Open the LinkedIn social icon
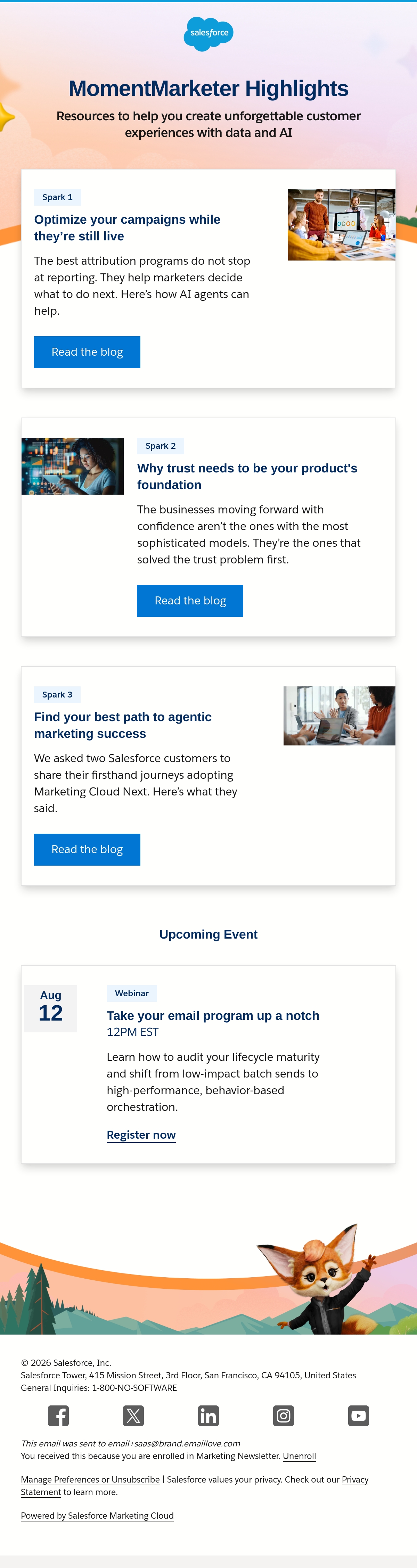This screenshot has width=417, height=1568. tap(208, 1416)
